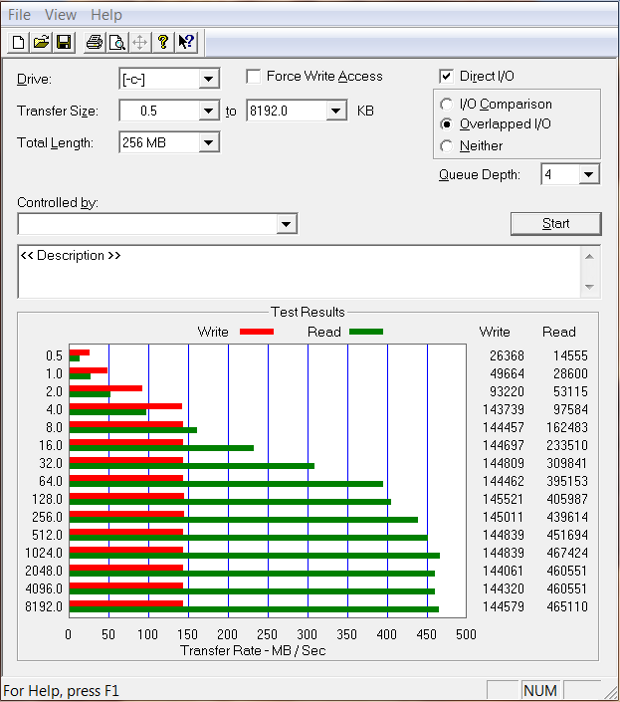This screenshot has height=702, width=620.
Task: Open the File menu
Action: (19, 15)
